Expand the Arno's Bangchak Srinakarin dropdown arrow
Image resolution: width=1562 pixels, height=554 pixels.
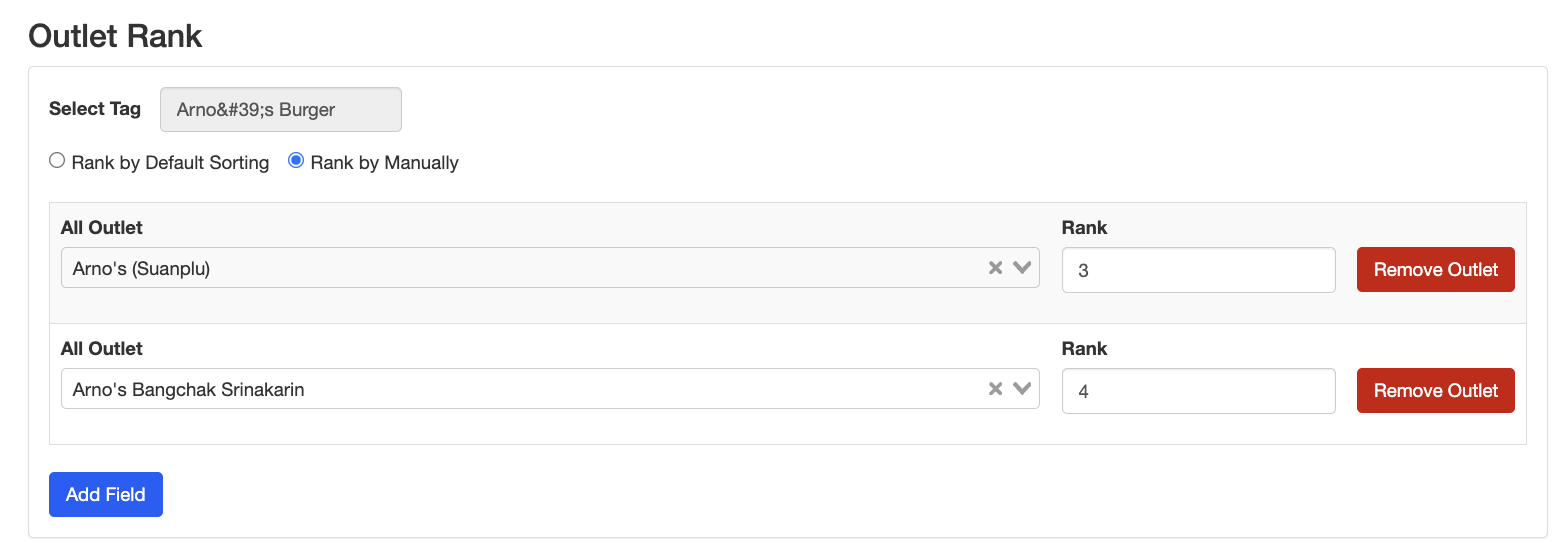pyautogui.click(x=1021, y=389)
